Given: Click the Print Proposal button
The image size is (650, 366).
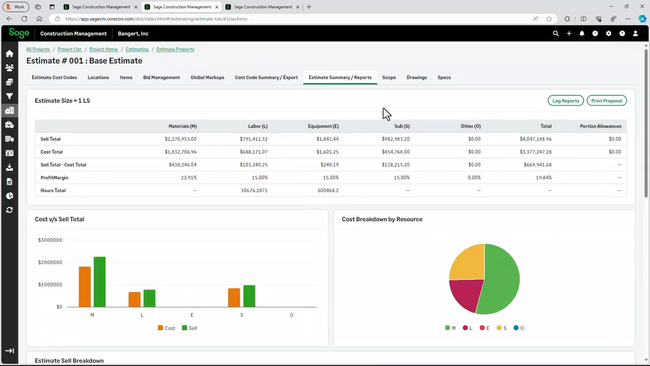Looking at the screenshot, I should click(606, 101).
